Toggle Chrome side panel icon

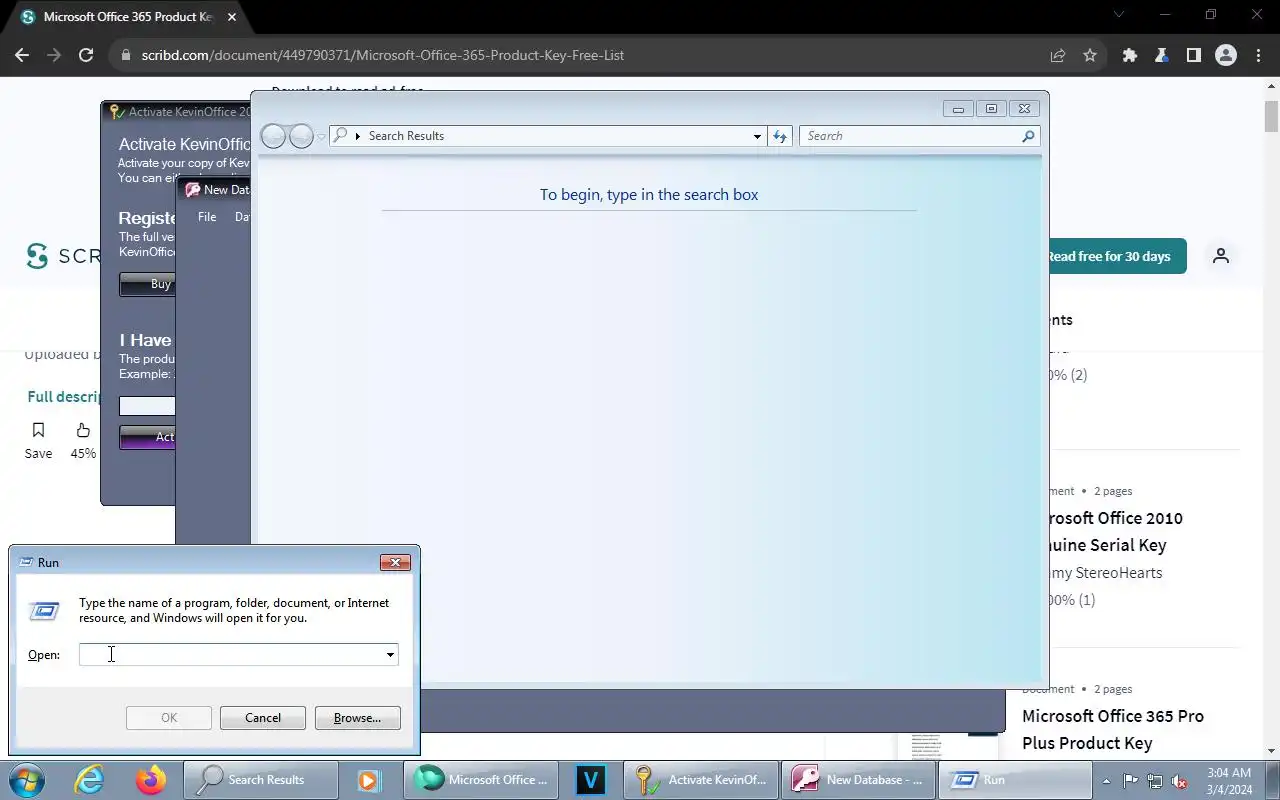click(1194, 55)
